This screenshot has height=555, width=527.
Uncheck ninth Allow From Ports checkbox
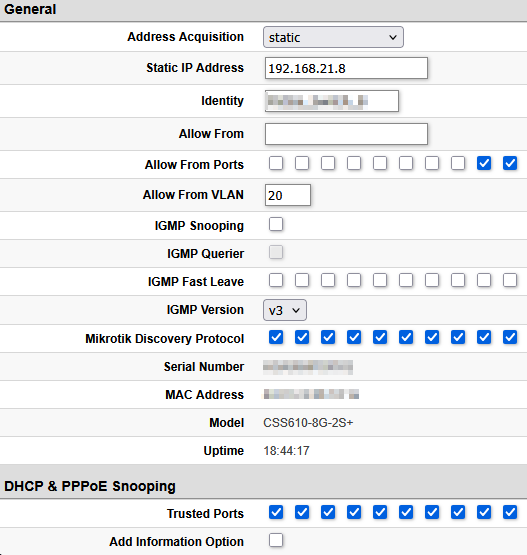[x=484, y=164]
